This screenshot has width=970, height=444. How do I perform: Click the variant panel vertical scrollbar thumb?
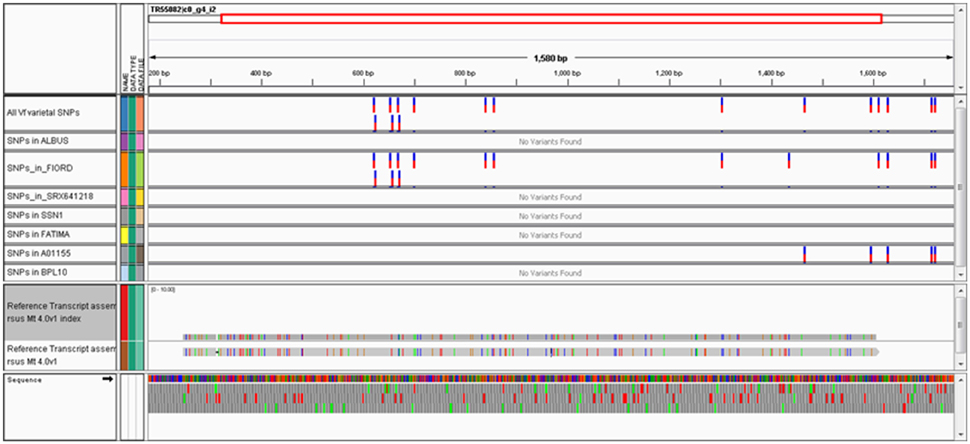[x=959, y=187]
